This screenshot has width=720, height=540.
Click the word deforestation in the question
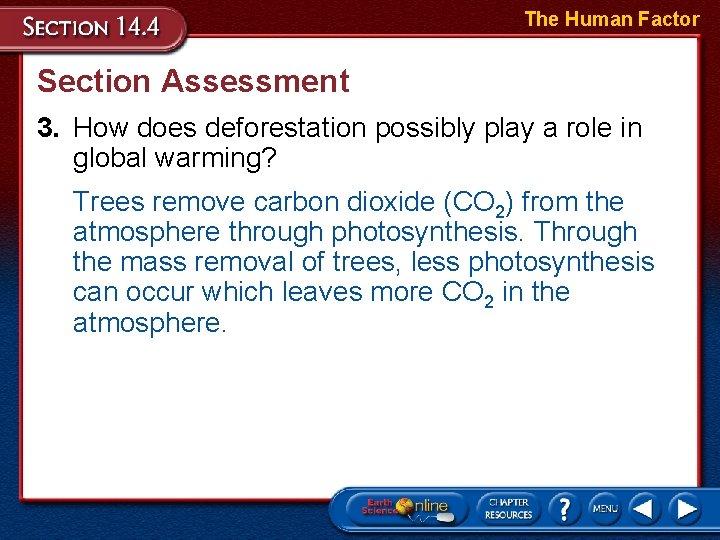(285, 128)
